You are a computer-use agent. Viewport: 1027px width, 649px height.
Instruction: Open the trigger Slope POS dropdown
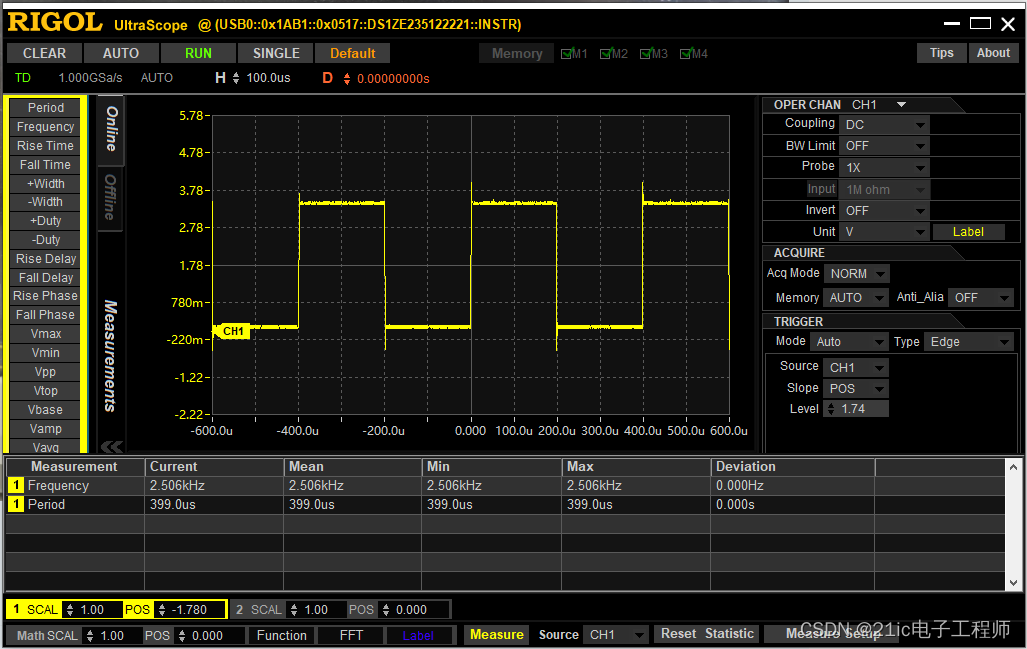pos(856,388)
